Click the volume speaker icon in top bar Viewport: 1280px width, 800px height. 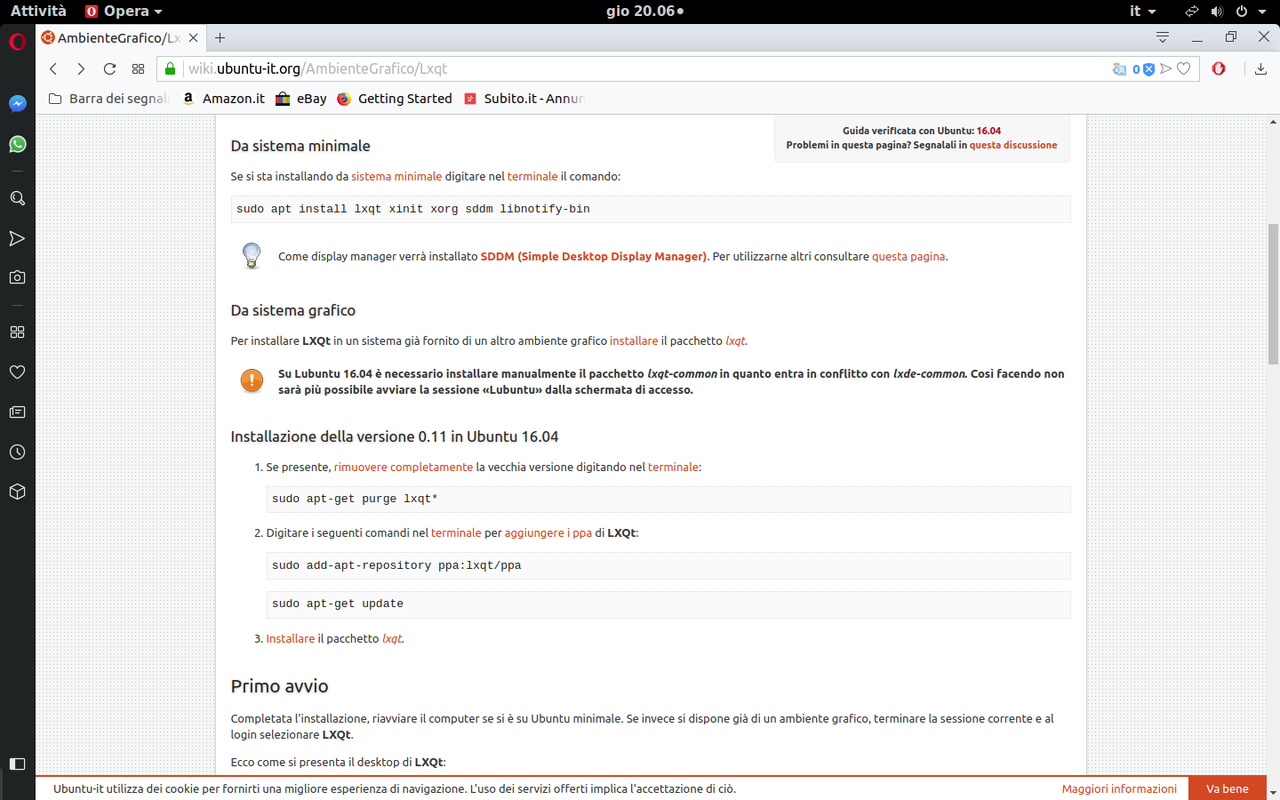[x=1217, y=11]
